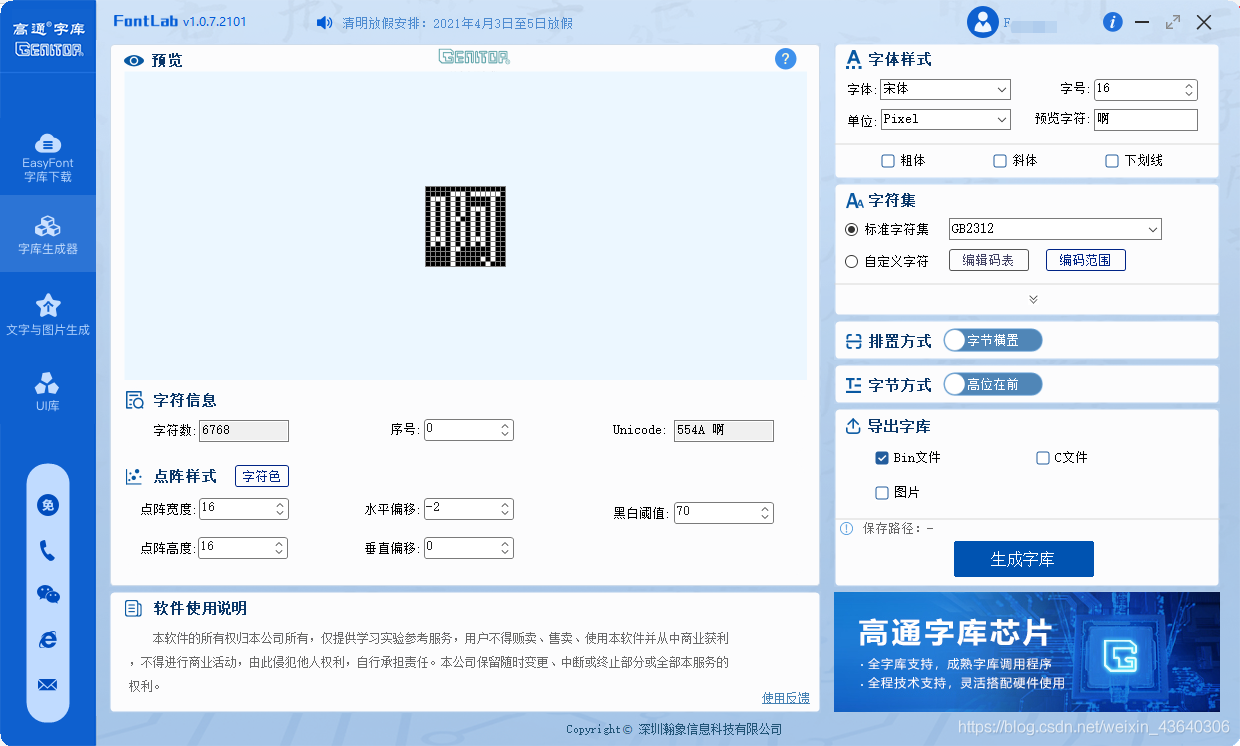Click the user avatar icon
1240x746 pixels.
(983, 22)
